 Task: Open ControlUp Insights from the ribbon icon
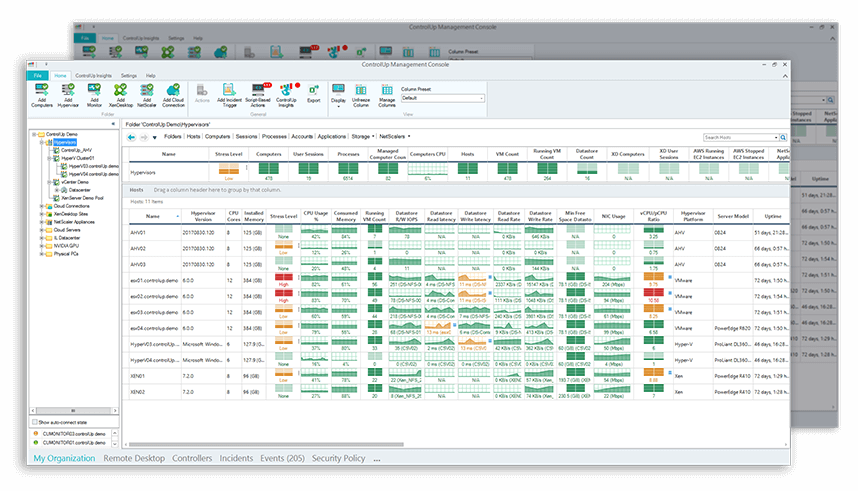(286, 95)
